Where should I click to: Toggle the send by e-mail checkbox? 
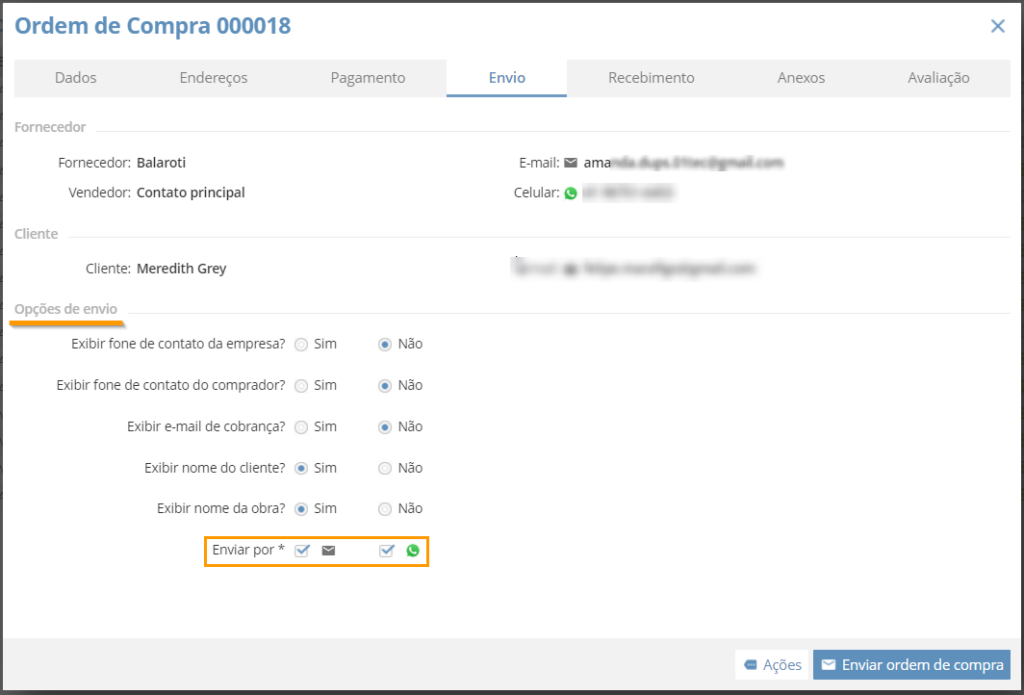[302, 551]
